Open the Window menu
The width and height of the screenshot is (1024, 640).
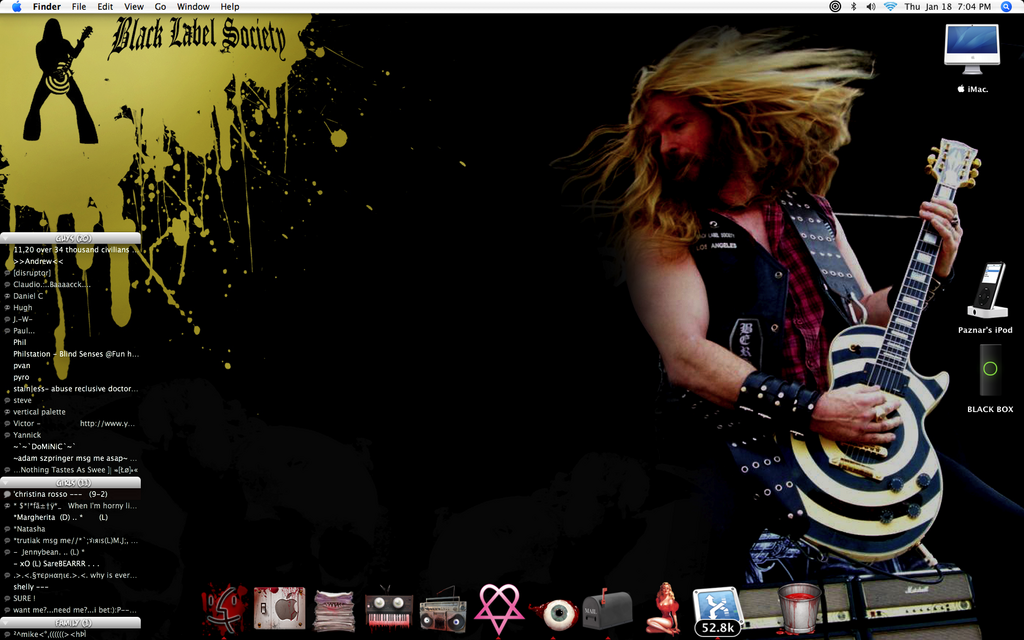tap(193, 7)
